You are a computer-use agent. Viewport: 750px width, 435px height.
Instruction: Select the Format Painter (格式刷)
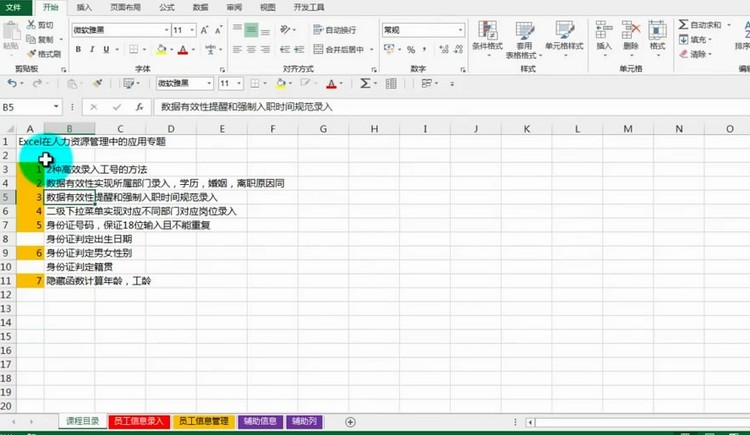tap(44, 54)
